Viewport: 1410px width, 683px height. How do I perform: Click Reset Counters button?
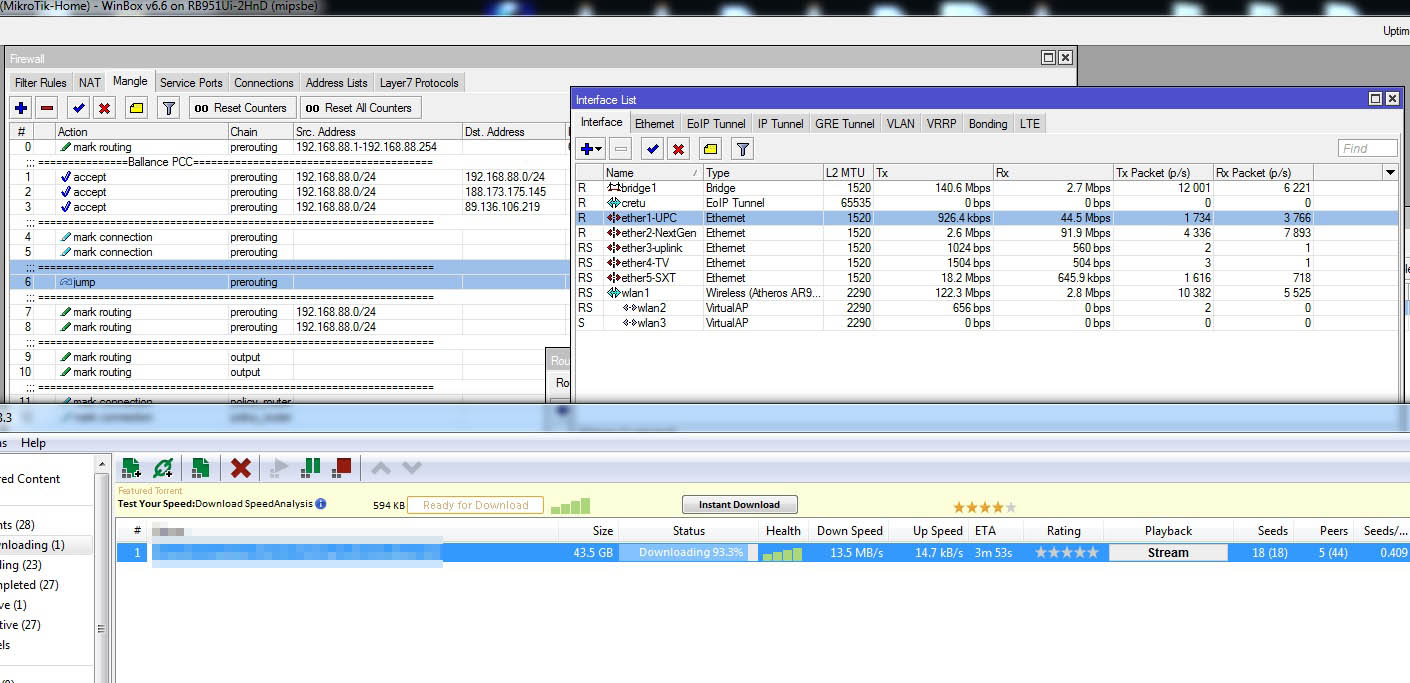(240, 108)
